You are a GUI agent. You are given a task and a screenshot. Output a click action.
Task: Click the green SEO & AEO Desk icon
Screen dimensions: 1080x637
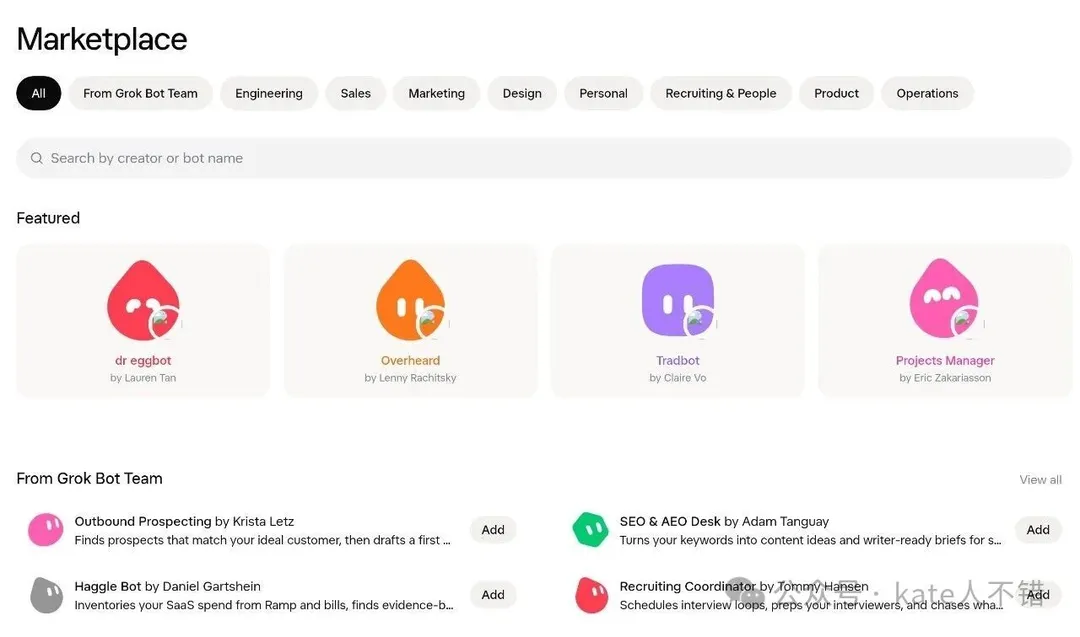click(x=590, y=530)
